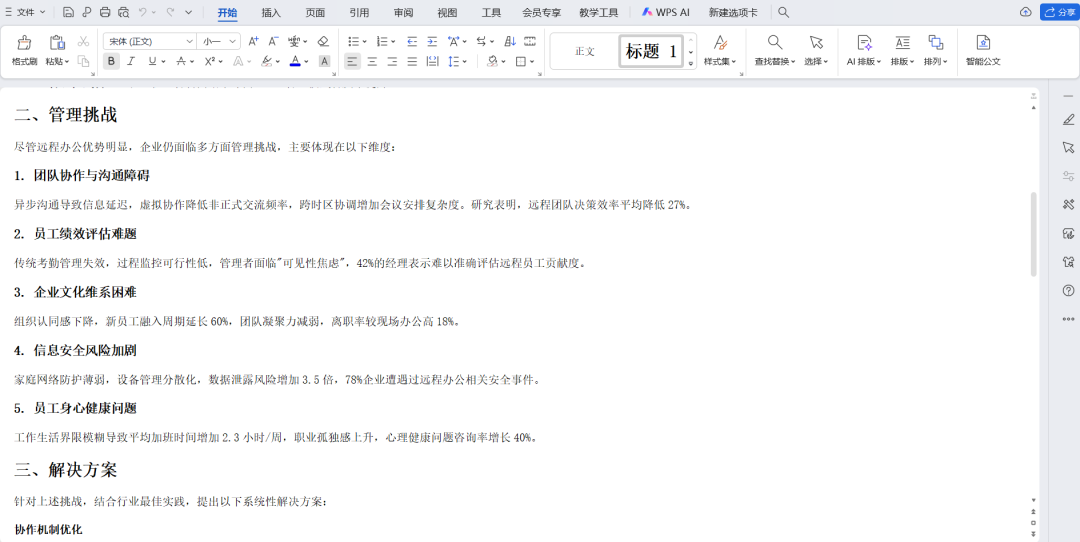
Task: Open Print Preview icon
Action: click(123, 12)
